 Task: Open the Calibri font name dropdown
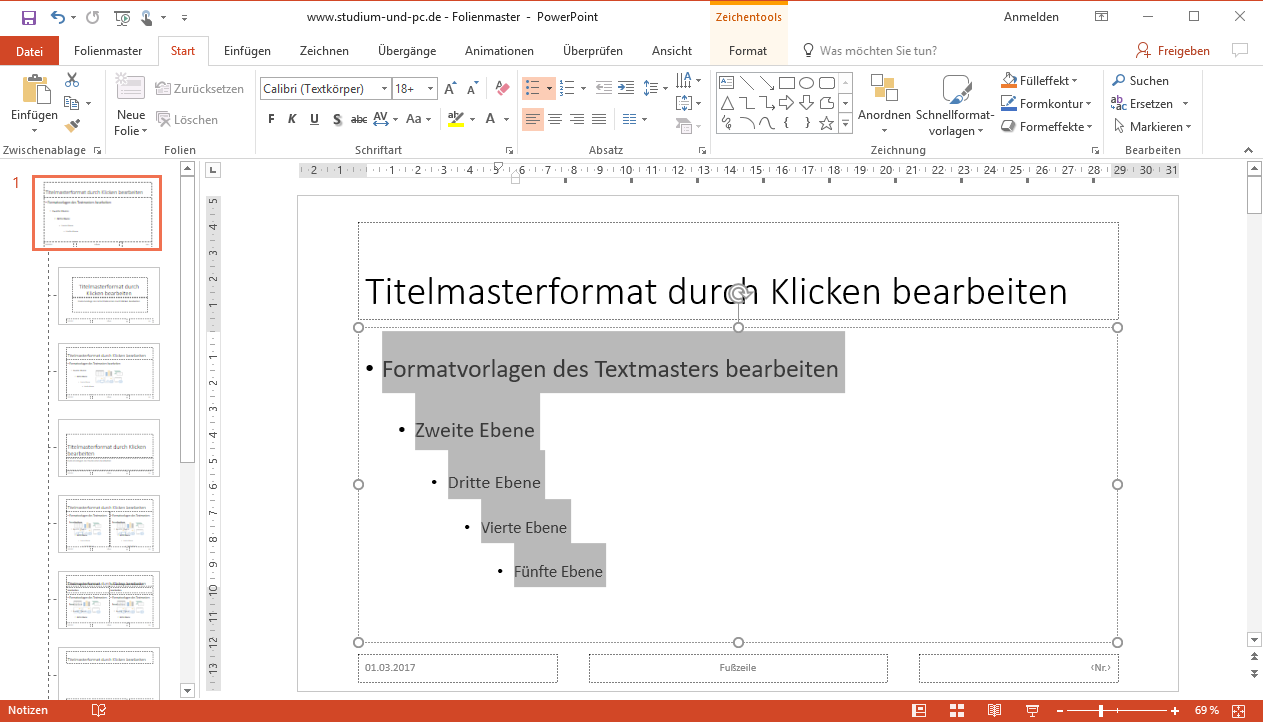click(384, 89)
